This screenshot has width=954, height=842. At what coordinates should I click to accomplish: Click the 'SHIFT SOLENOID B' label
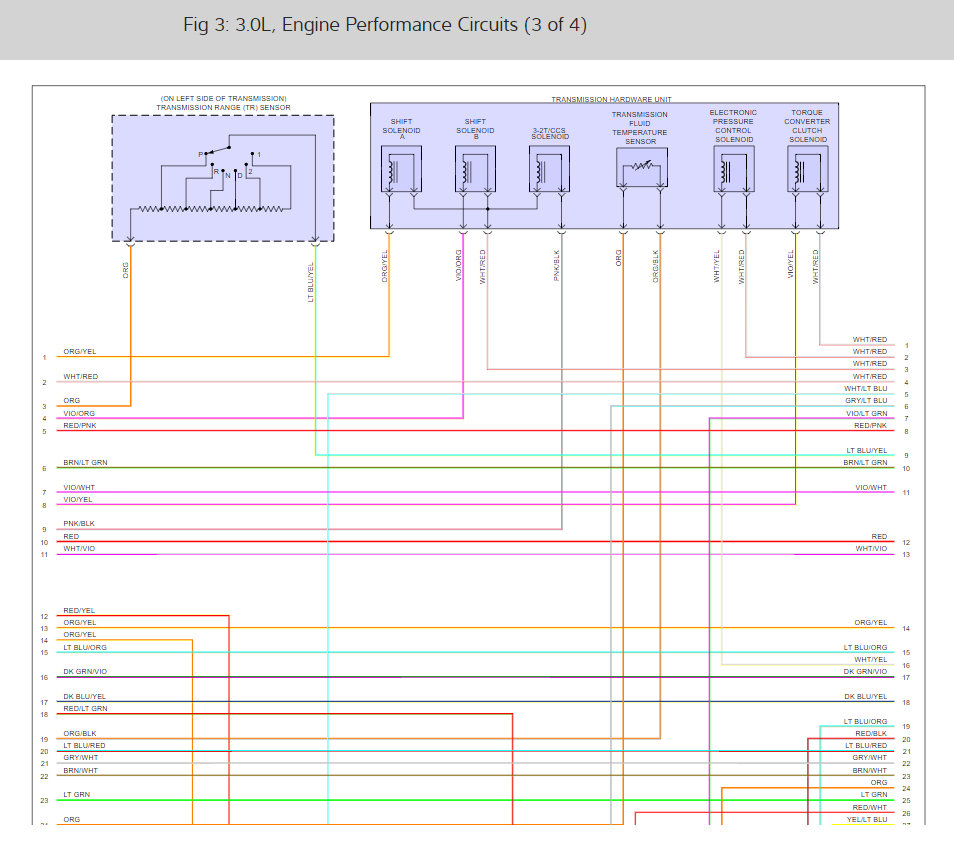475,129
